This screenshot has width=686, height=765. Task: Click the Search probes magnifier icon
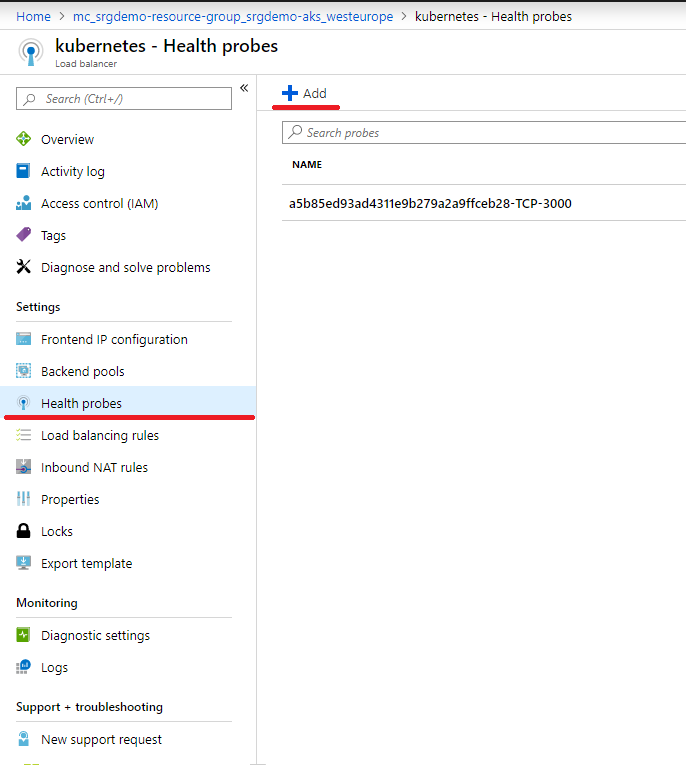coord(295,132)
